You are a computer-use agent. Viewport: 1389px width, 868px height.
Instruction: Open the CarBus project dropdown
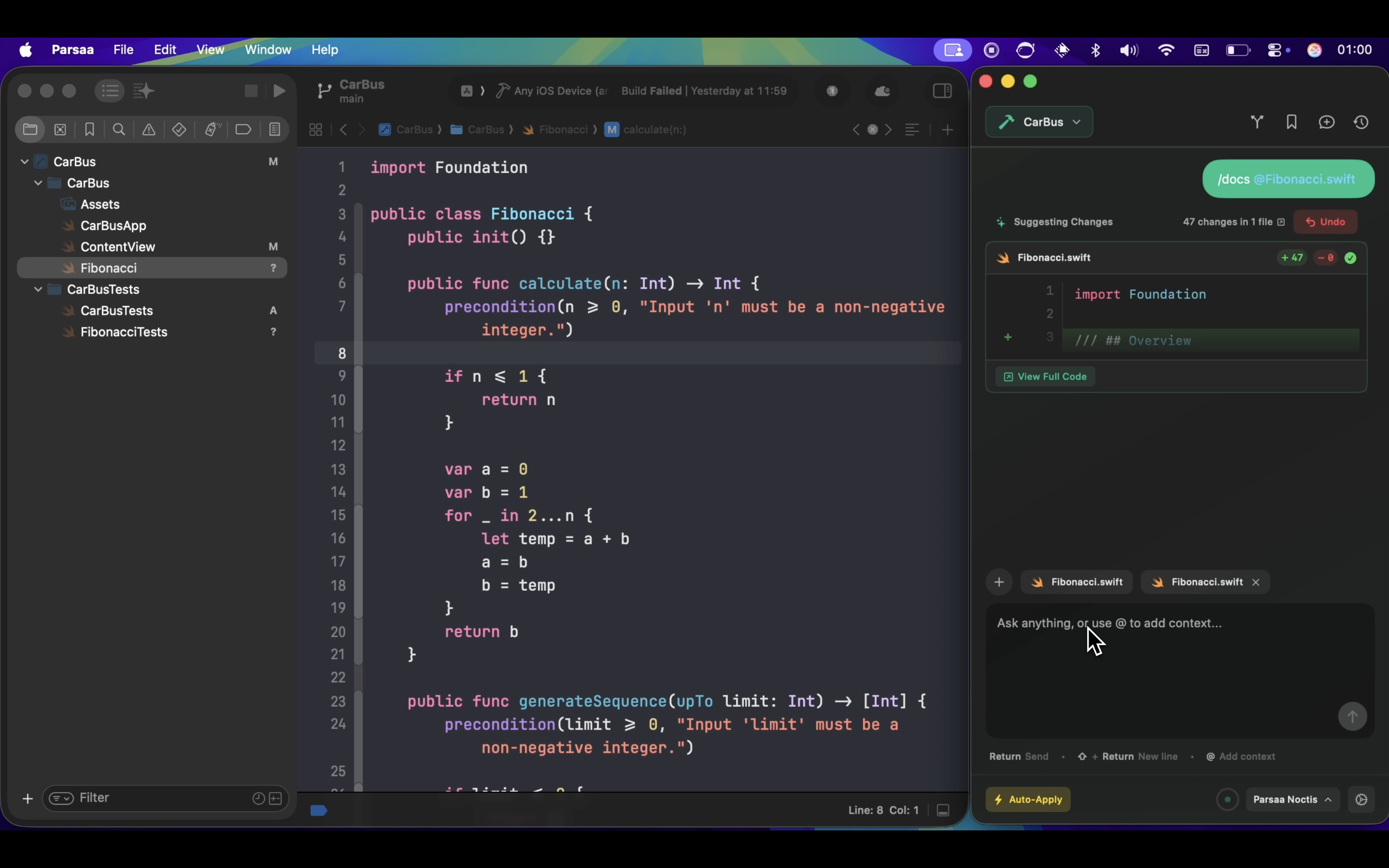(1039, 122)
